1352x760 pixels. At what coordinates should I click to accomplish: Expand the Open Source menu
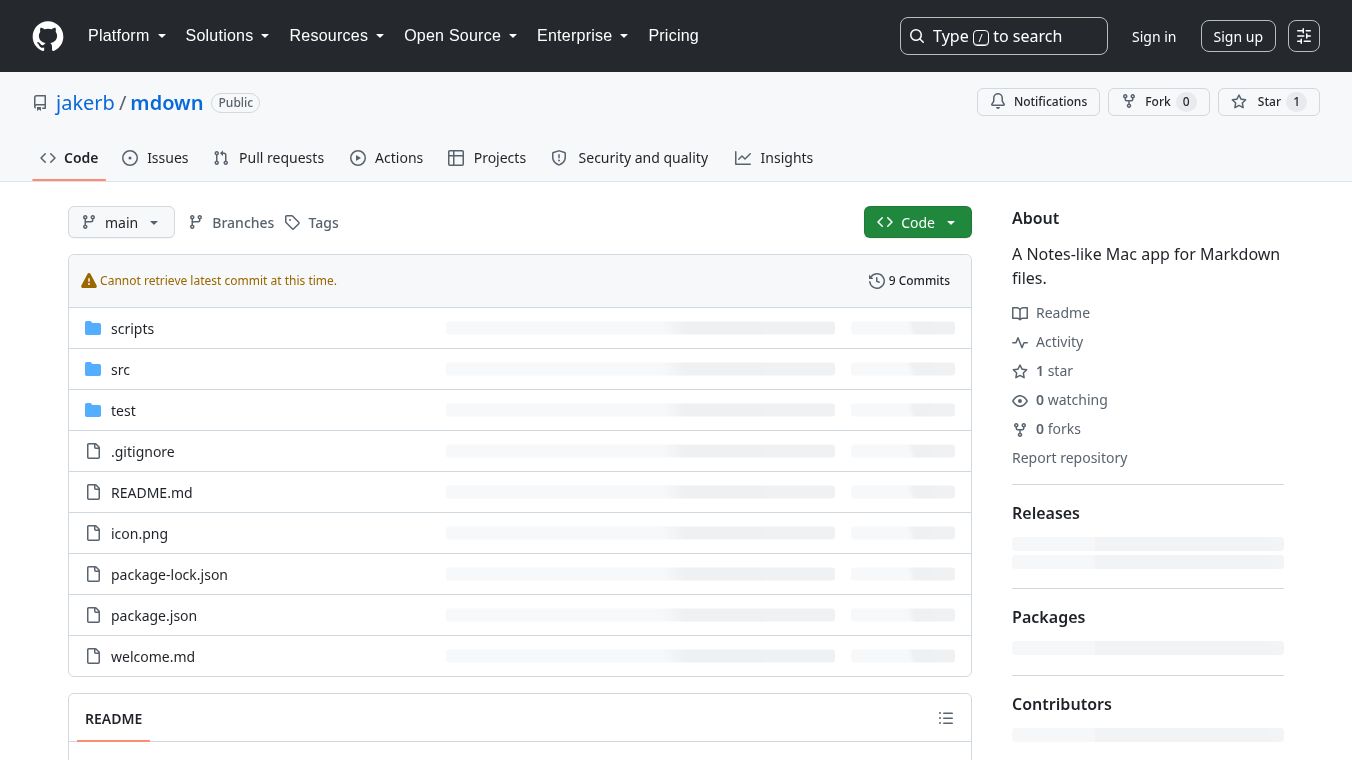[461, 36]
